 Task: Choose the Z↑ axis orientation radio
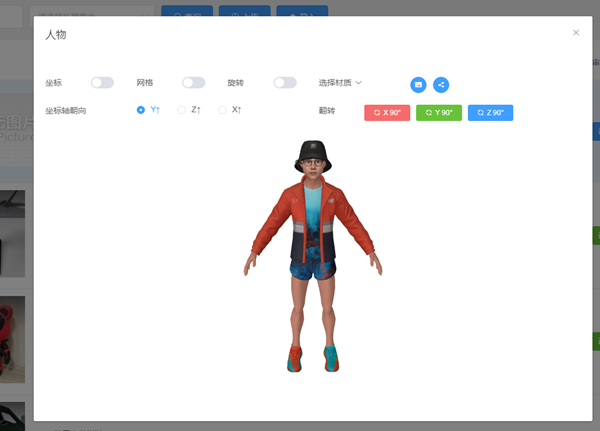[182, 110]
